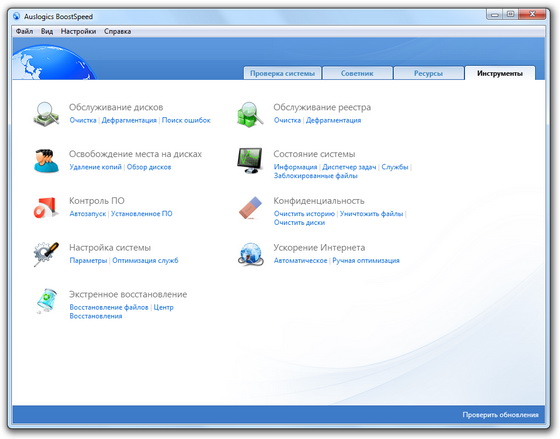
Task: Click Очистить диски link
Action: 299,223
